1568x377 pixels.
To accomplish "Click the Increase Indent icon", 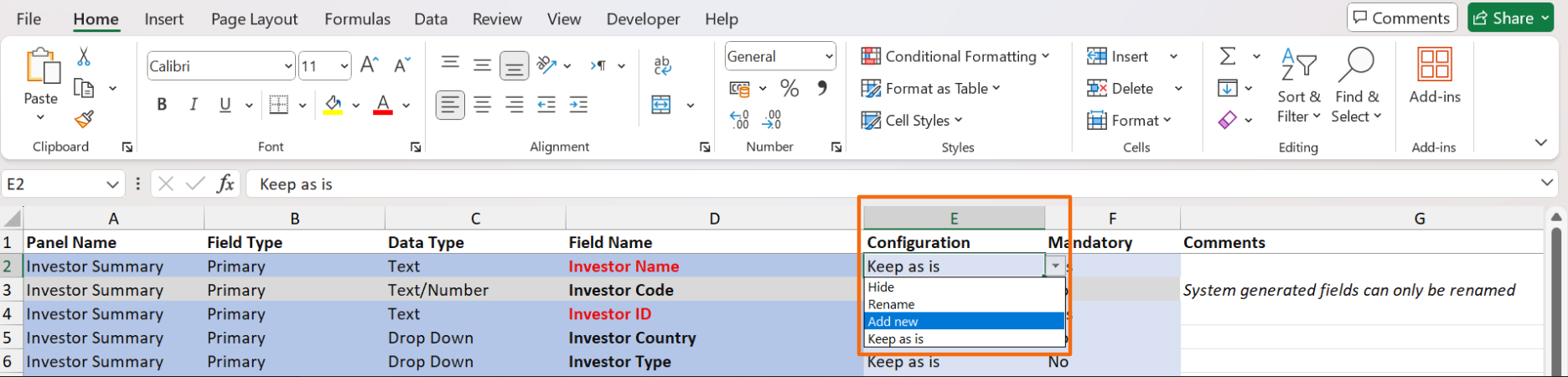I will click(578, 105).
